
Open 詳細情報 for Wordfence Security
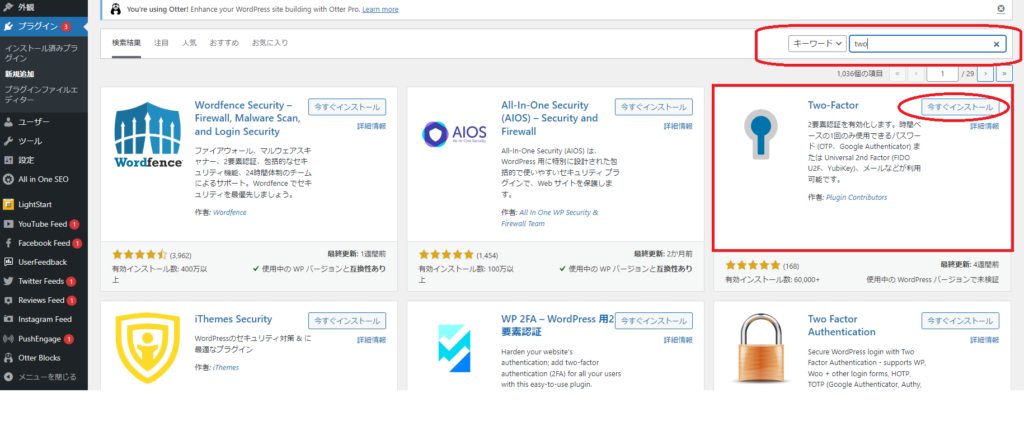point(372,126)
